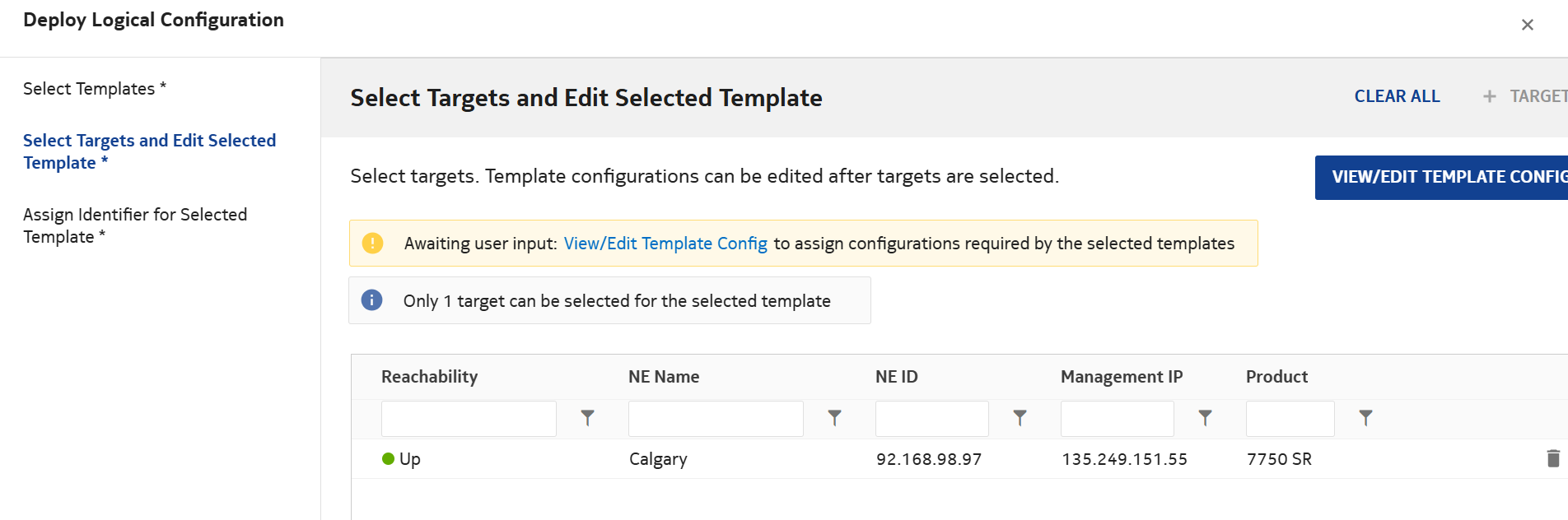Click the Management IP filter input

coord(1117,419)
